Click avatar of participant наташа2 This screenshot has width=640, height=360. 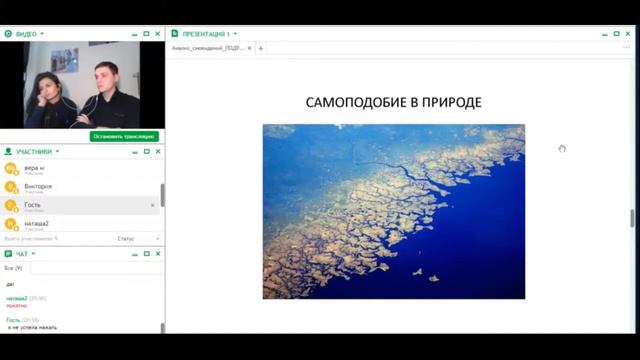[11, 224]
